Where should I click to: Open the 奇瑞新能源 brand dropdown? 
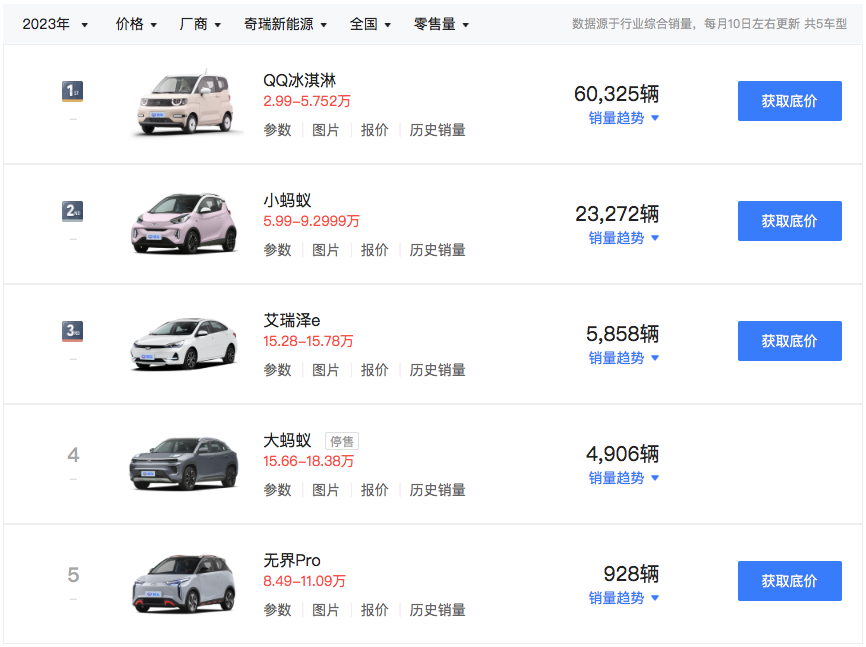[x=285, y=24]
